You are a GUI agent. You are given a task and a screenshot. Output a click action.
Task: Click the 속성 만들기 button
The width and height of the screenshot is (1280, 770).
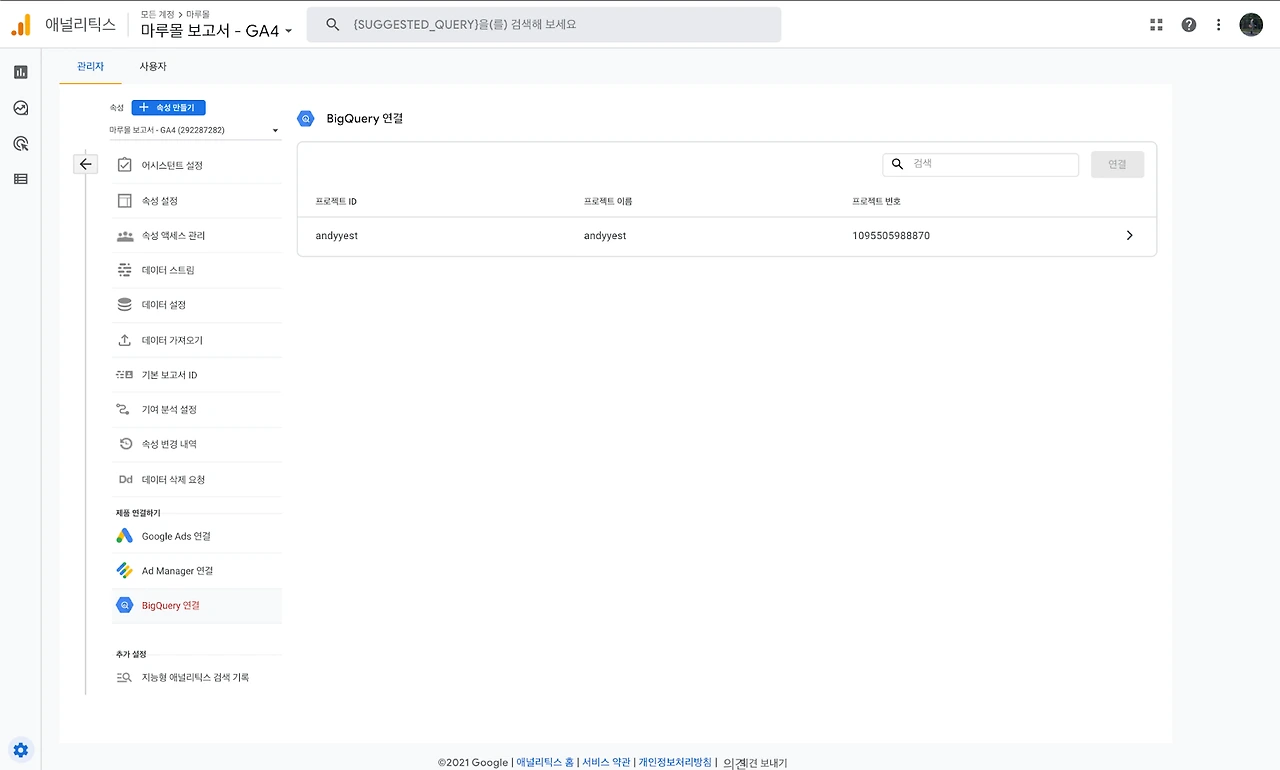click(x=168, y=107)
